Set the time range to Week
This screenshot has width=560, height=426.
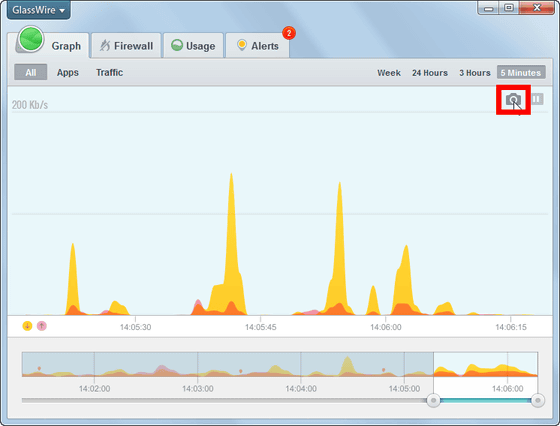[x=389, y=73]
